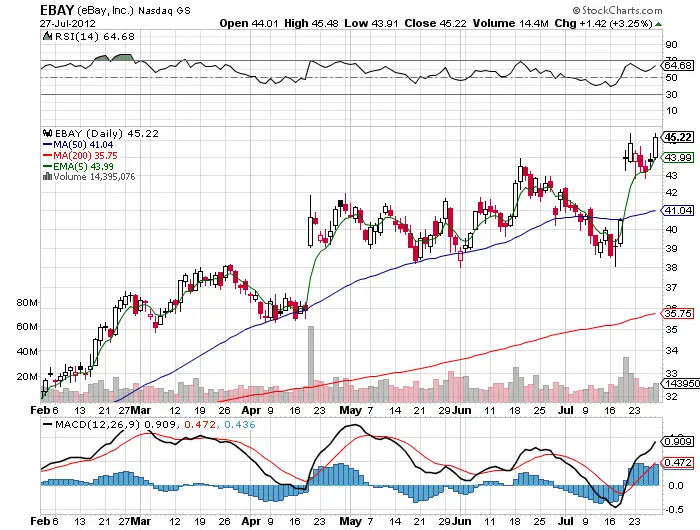Click the 38 price axis label

click(671, 267)
